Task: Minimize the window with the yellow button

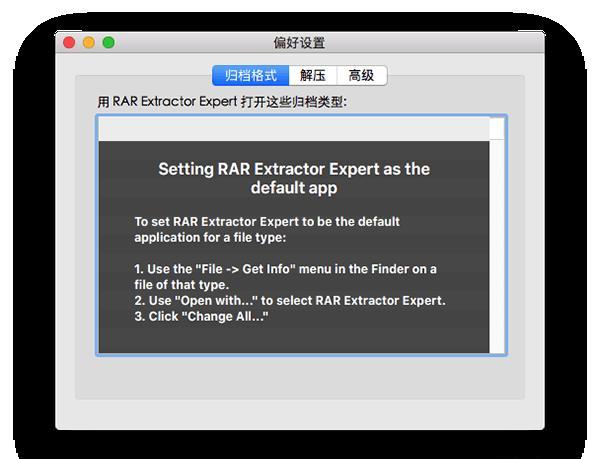Action: [89, 42]
